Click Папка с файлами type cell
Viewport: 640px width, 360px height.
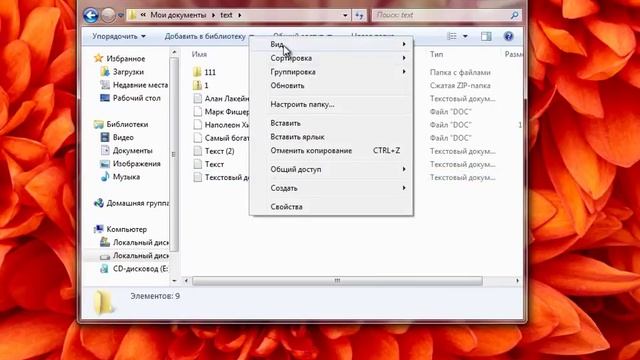460,72
